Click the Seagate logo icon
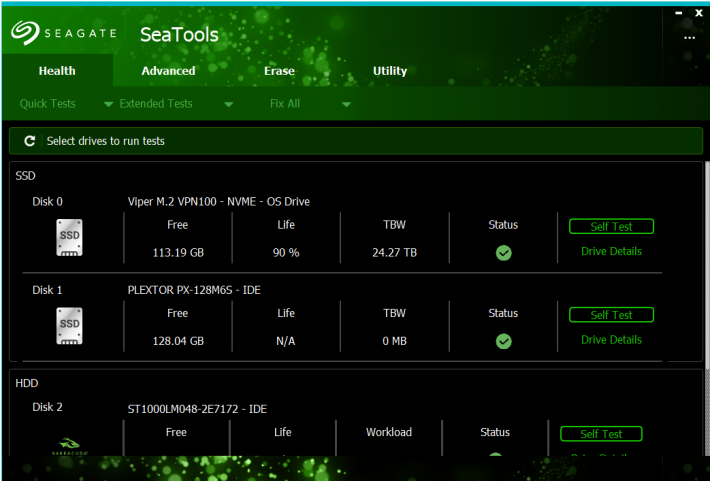Viewport: 710px width, 481px height. coord(25,33)
